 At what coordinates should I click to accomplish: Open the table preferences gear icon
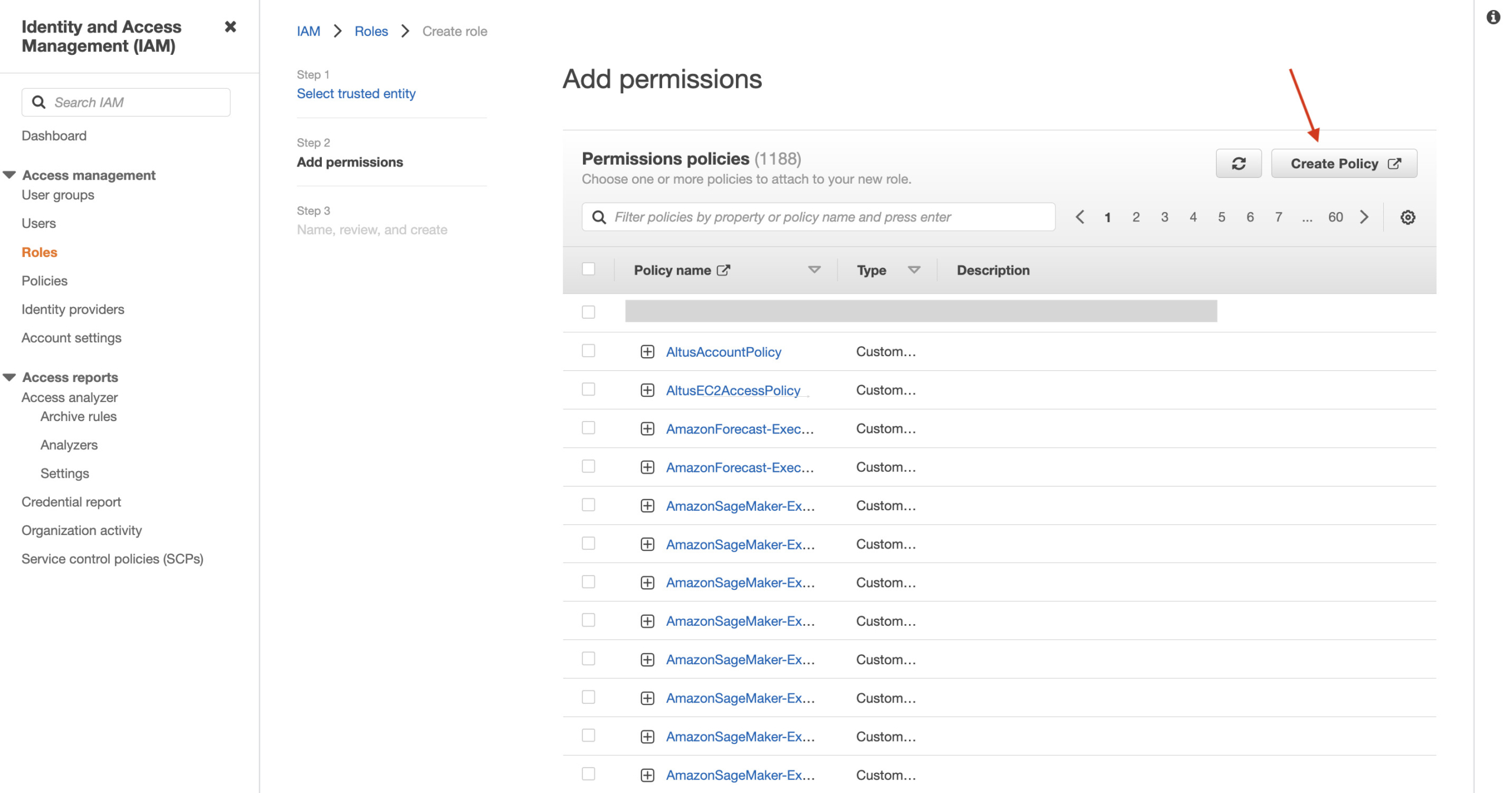click(x=1407, y=217)
